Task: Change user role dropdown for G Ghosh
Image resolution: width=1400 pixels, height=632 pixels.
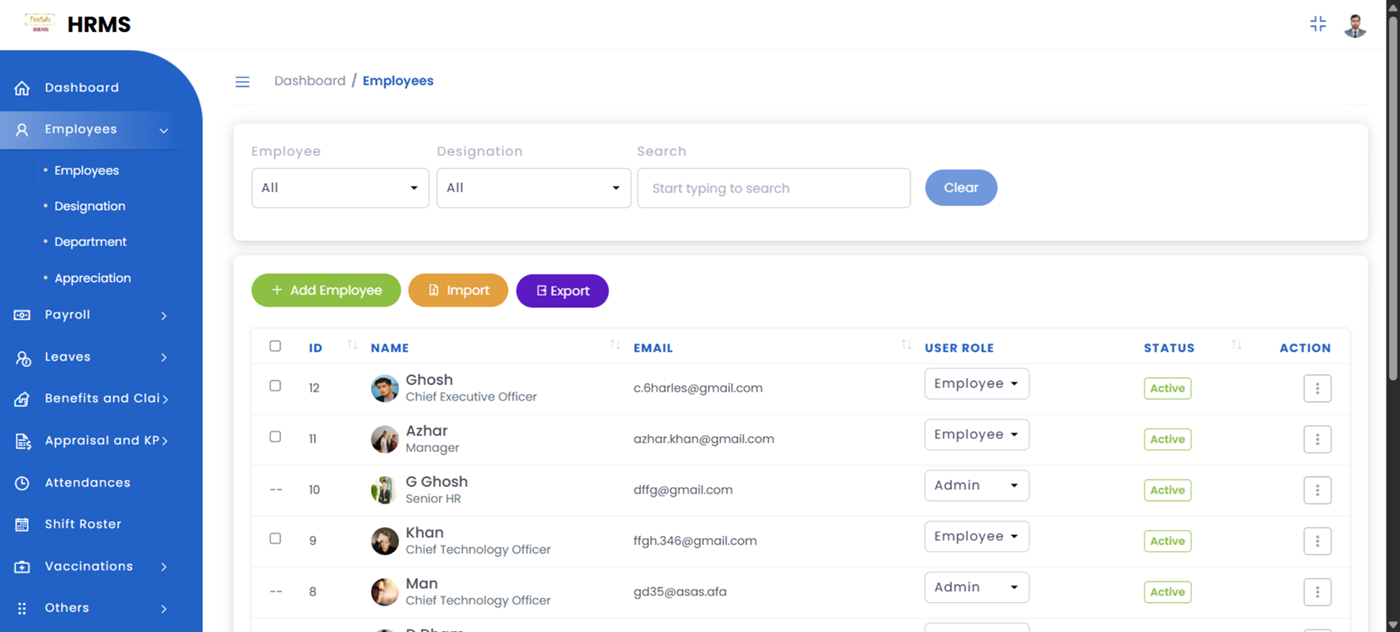Action: 976,486
